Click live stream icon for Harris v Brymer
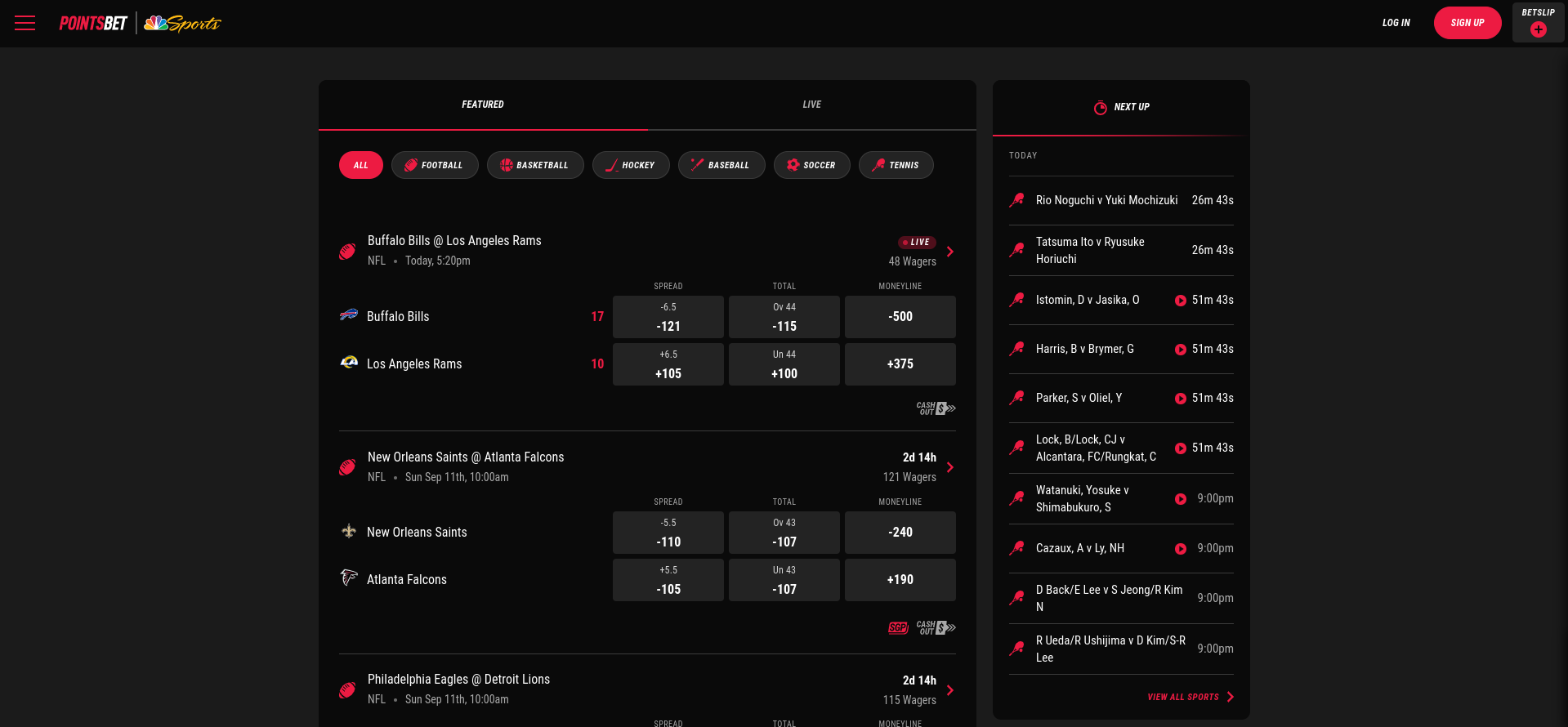The height and width of the screenshot is (727, 1568). point(1180,350)
